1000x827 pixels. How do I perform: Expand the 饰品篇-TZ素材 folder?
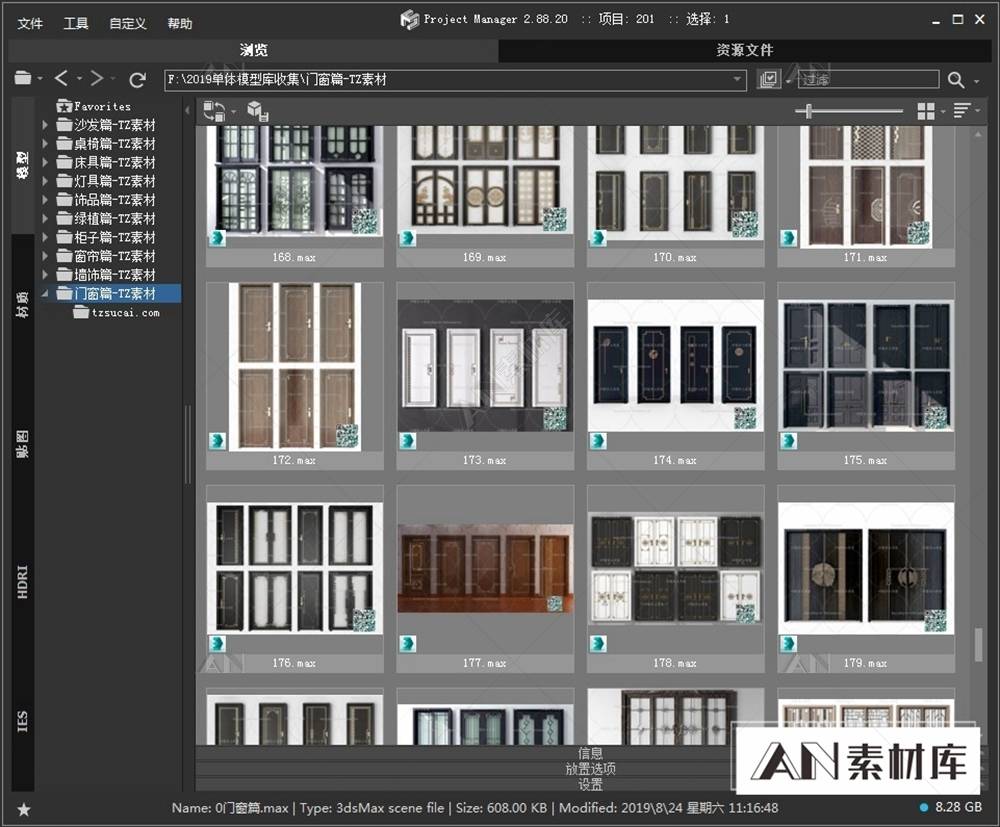45,200
